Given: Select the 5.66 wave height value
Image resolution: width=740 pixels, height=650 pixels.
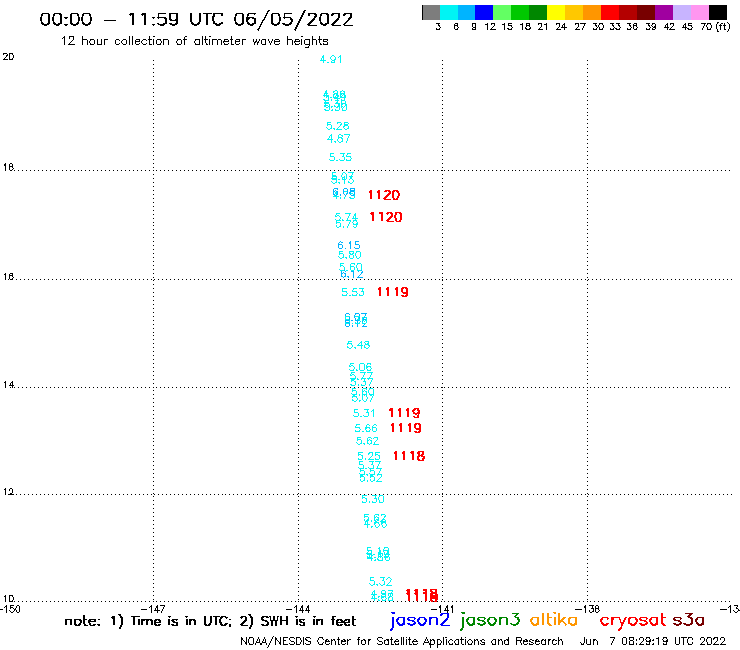Looking at the screenshot, I should [x=366, y=428].
